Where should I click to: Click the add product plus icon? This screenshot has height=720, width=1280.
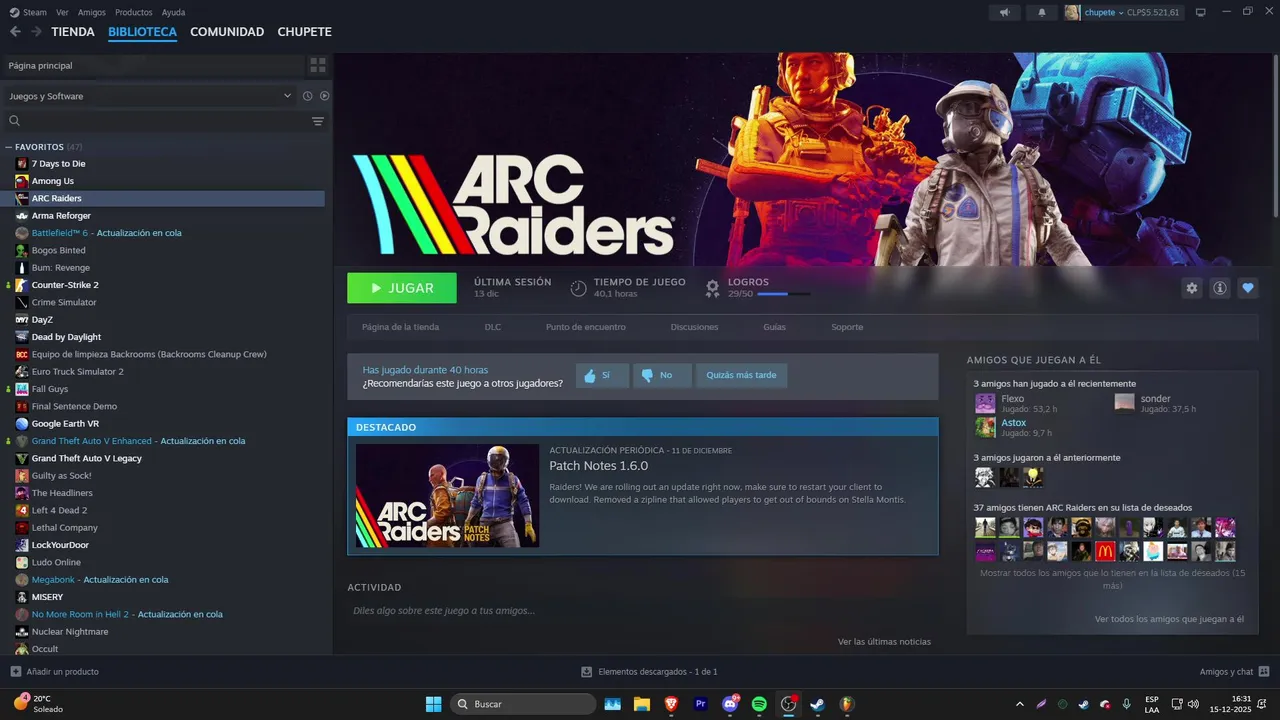point(15,672)
